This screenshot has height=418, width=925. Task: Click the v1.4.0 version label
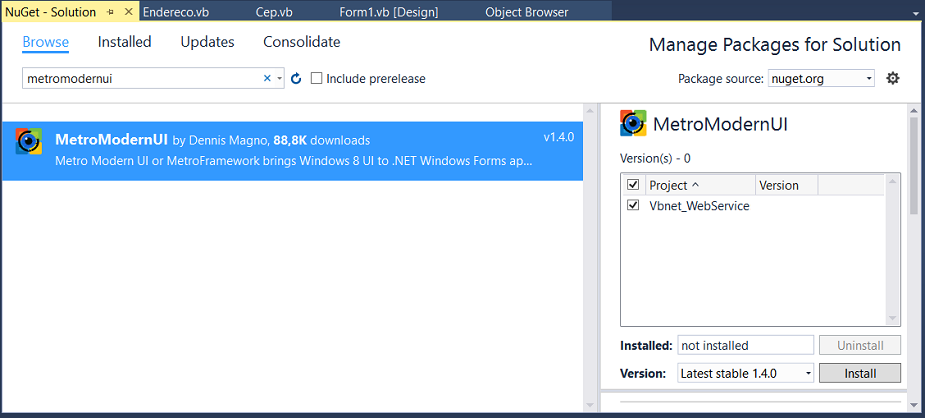(x=559, y=137)
